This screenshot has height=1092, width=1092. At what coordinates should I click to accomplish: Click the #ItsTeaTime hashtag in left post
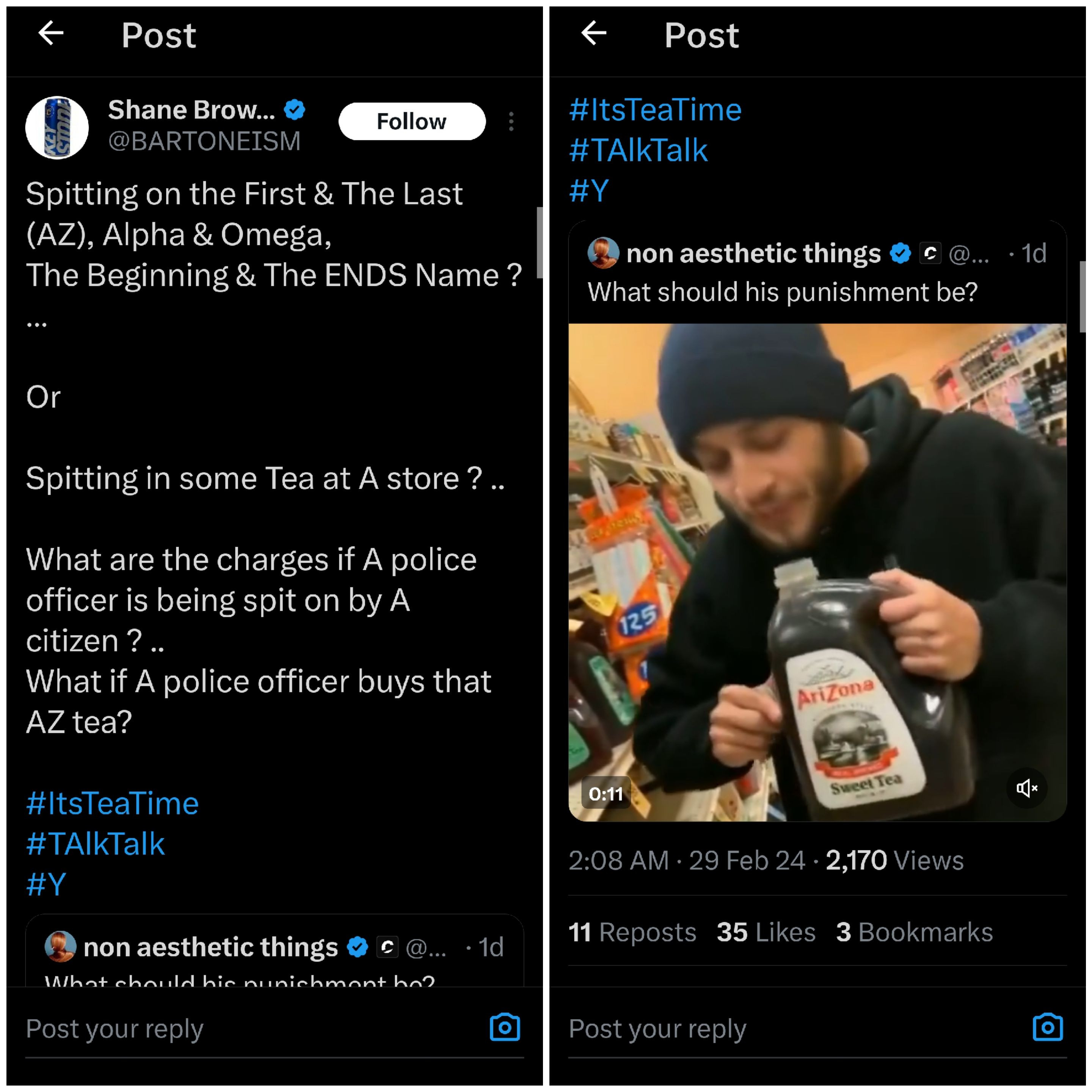click(x=113, y=803)
